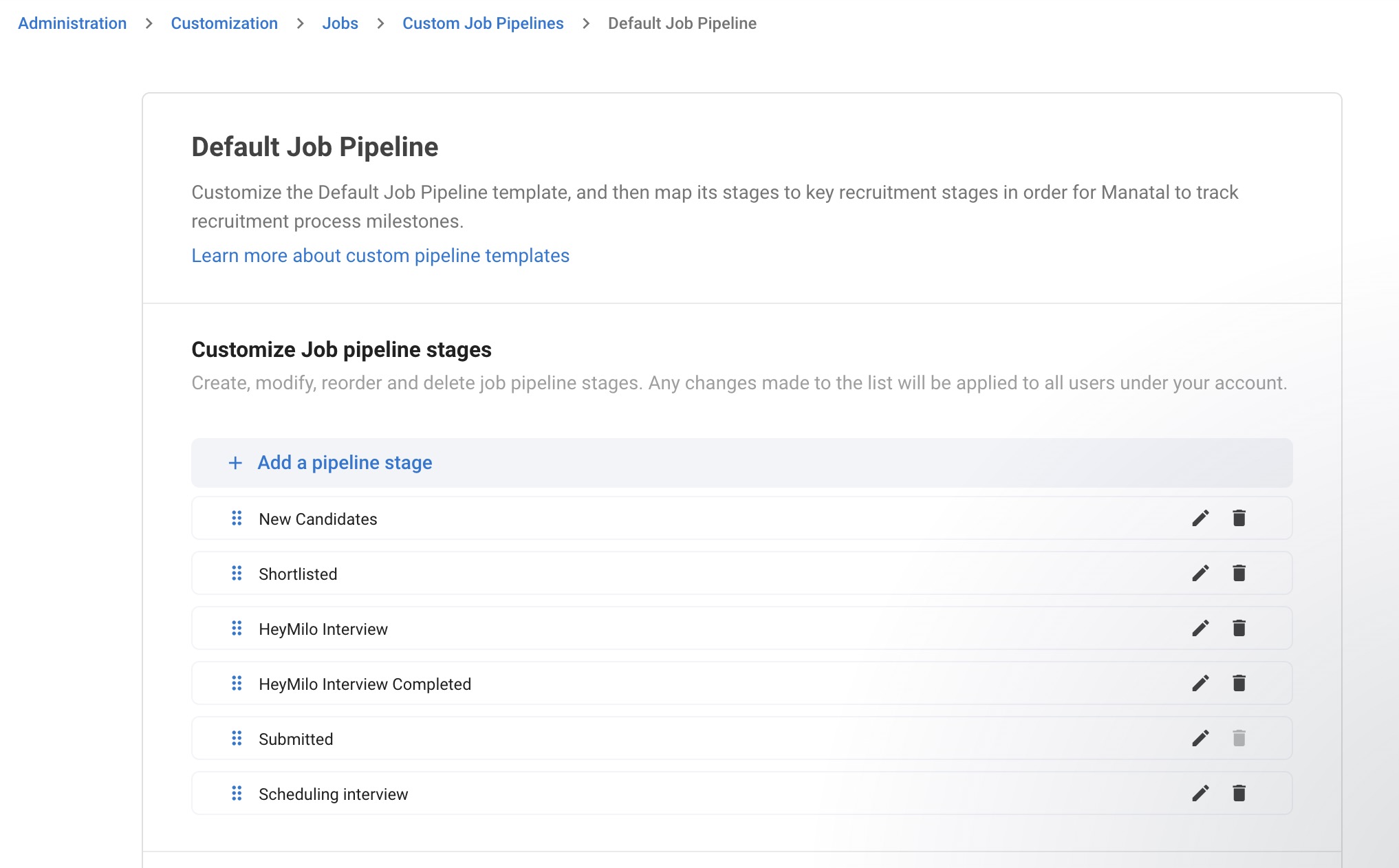Return to Custom Job Pipelines
Screen dimensions: 1399x868
483,23
